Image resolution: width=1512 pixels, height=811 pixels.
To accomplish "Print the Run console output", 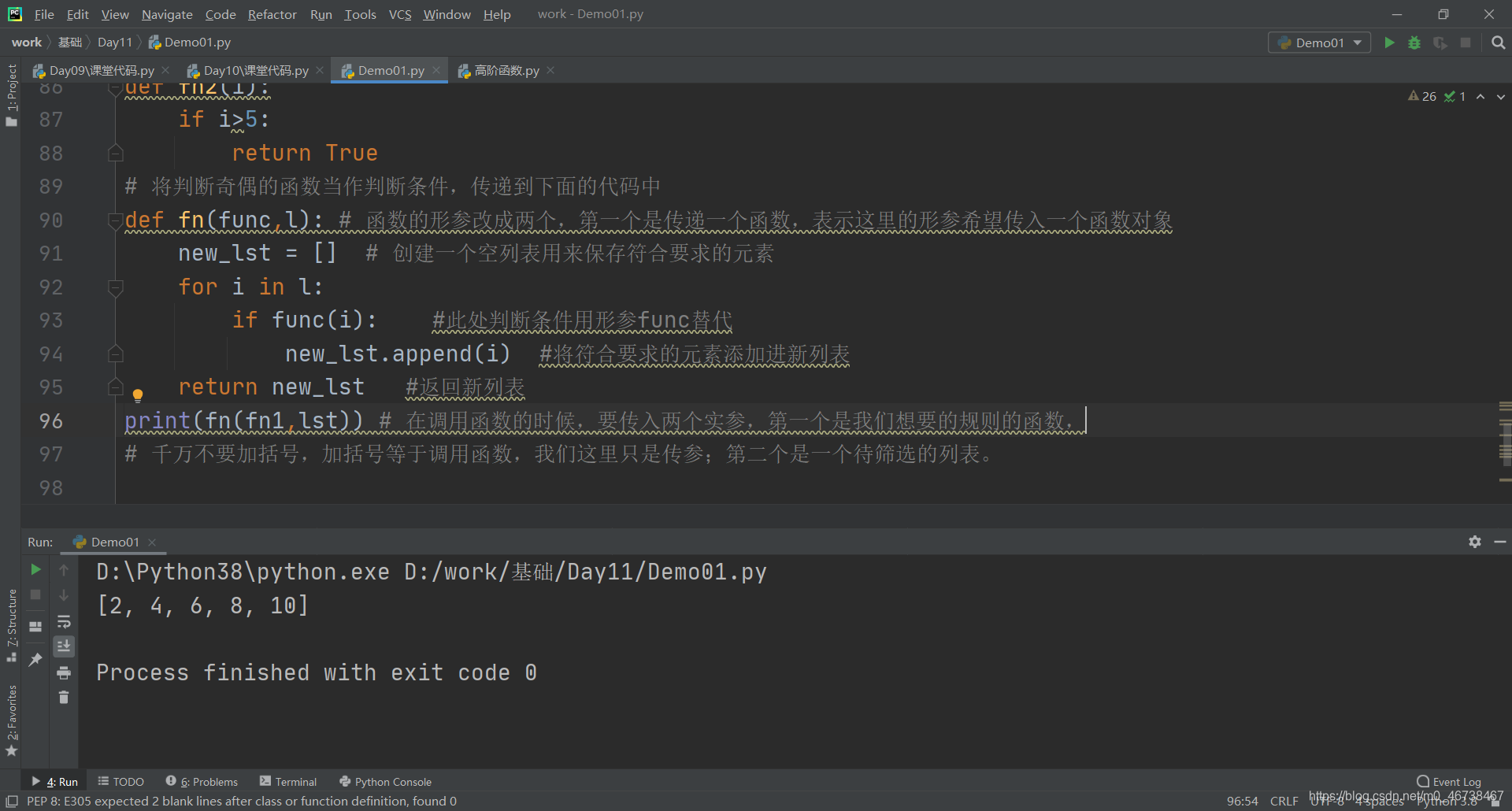I will (64, 672).
